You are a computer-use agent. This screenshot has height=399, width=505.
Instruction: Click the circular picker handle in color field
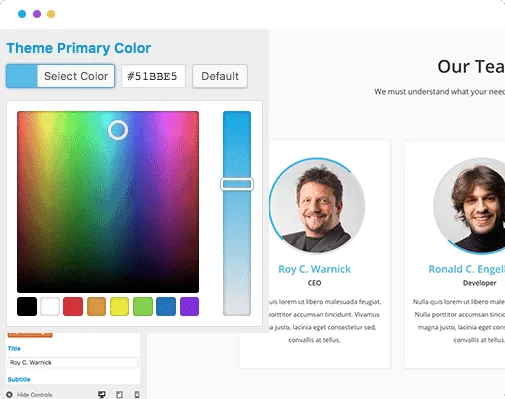[x=118, y=130]
